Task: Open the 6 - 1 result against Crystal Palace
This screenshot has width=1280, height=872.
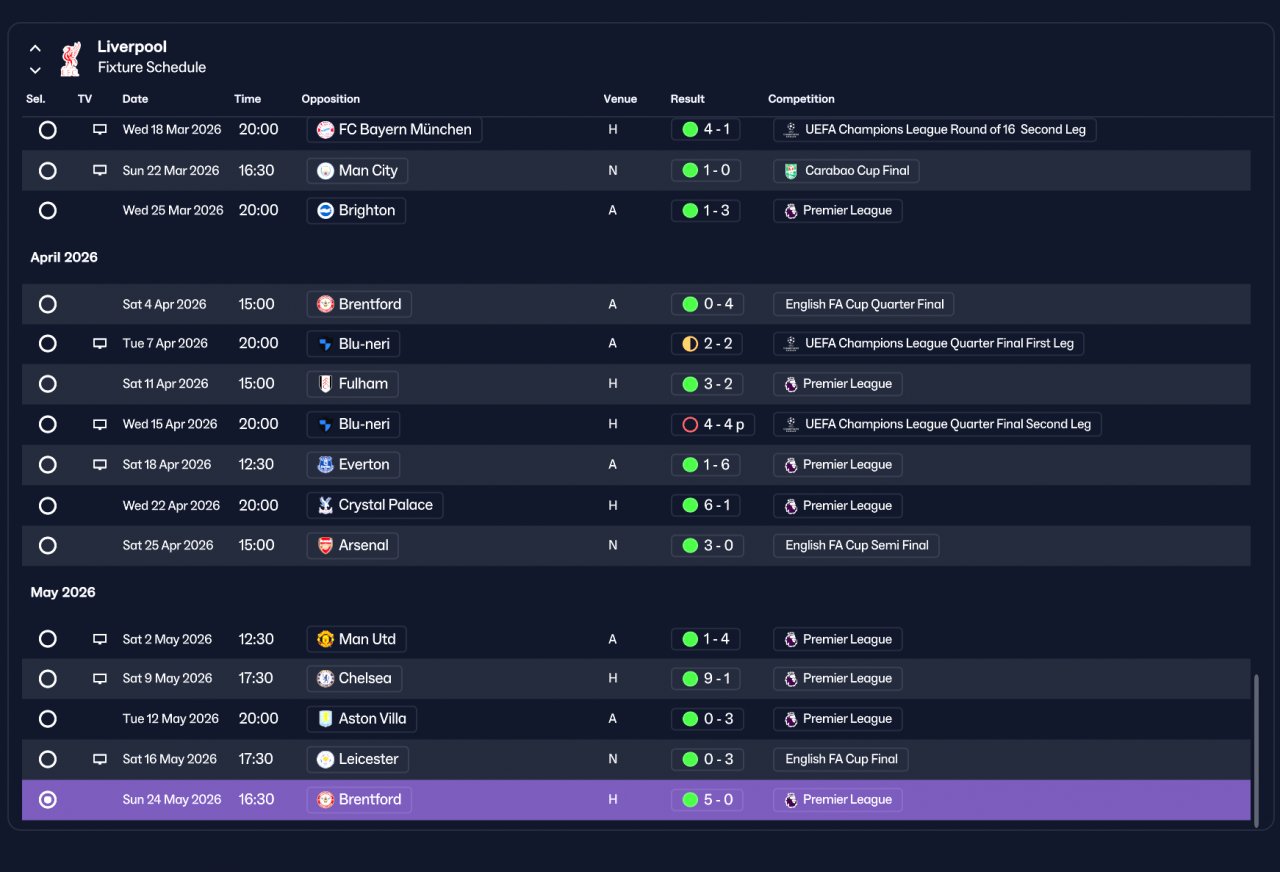Action: point(706,506)
